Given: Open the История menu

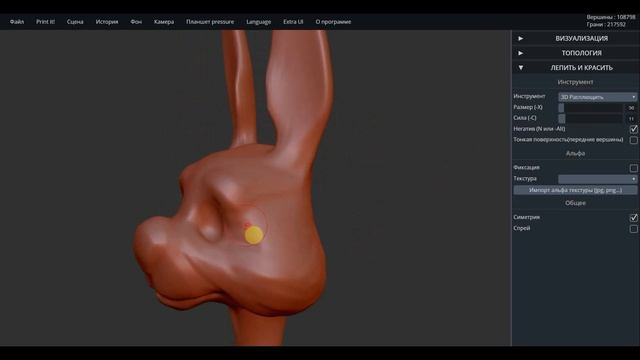Looking at the screenshot, I should point(107,22).
